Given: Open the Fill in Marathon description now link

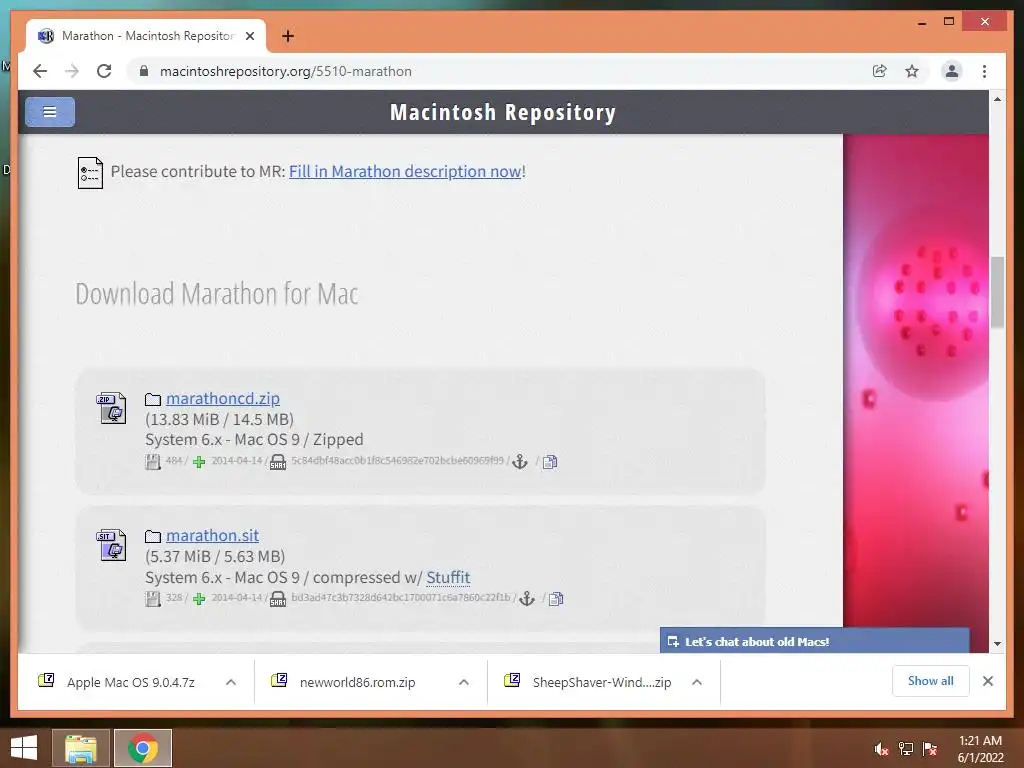Looking at the screenshot, I should pos(405,171).
